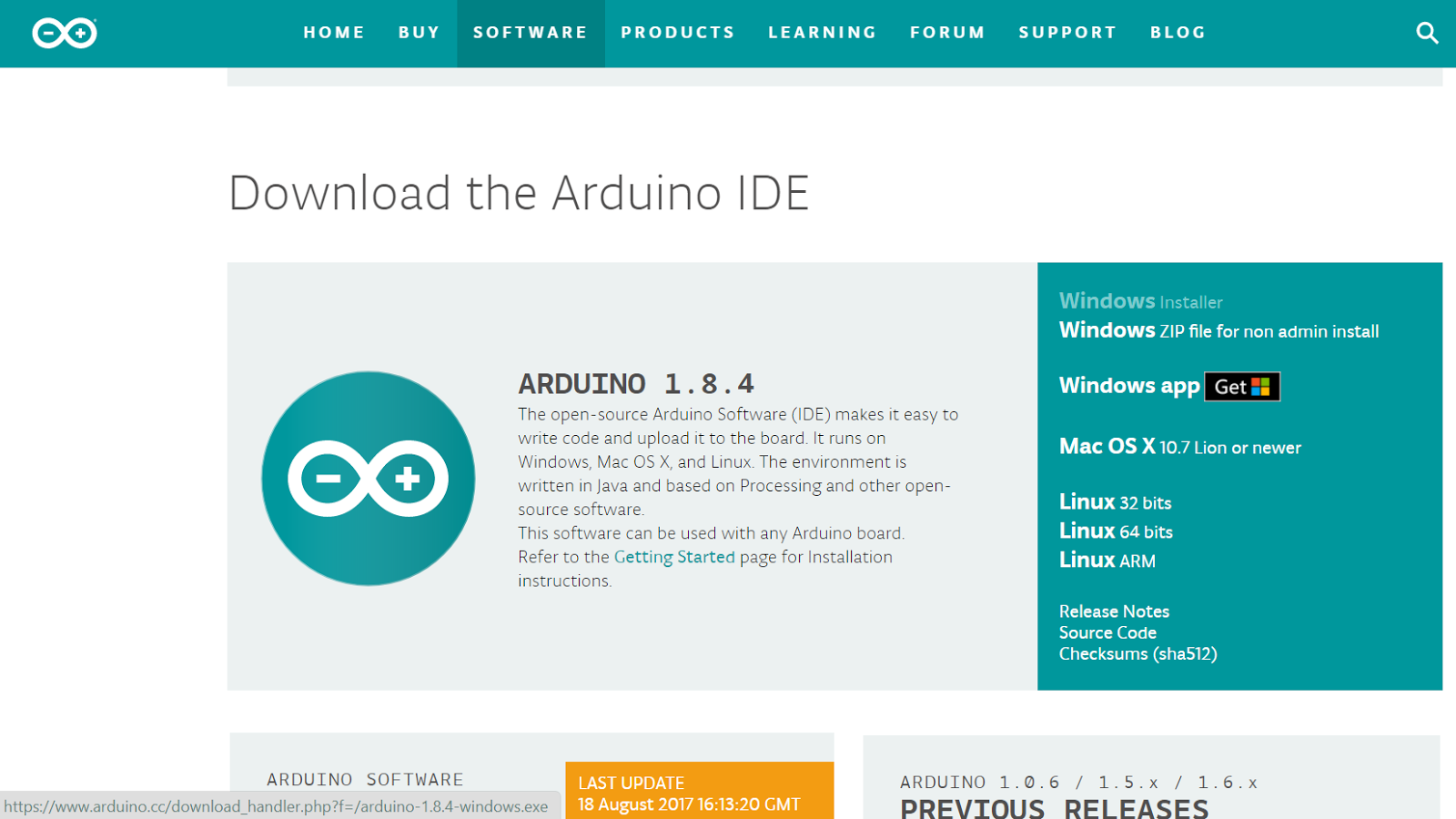Select the SOFTWARE navigation tab

[x=531, y=33]
